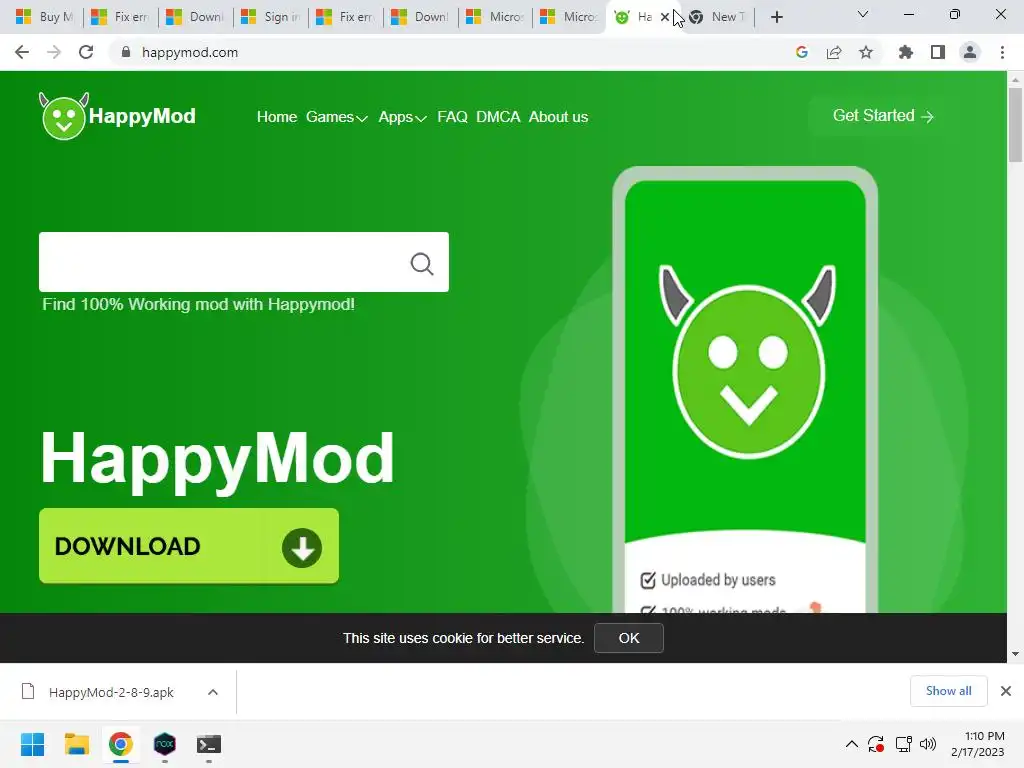Click the Get Started button
The height and width of the screenshot is (768, 1024).
pyautogui.click(x=883, y=116)
